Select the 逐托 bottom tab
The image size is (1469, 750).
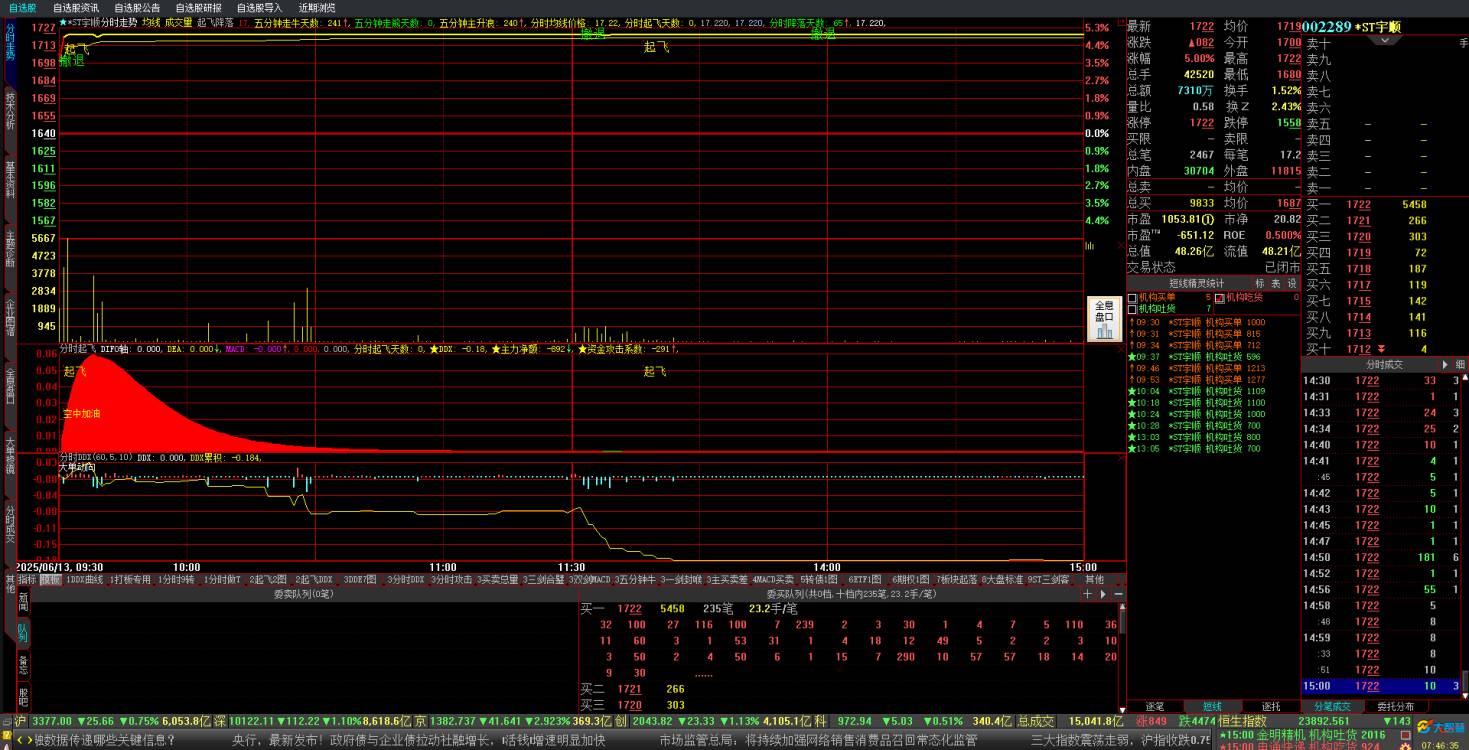1270,706
